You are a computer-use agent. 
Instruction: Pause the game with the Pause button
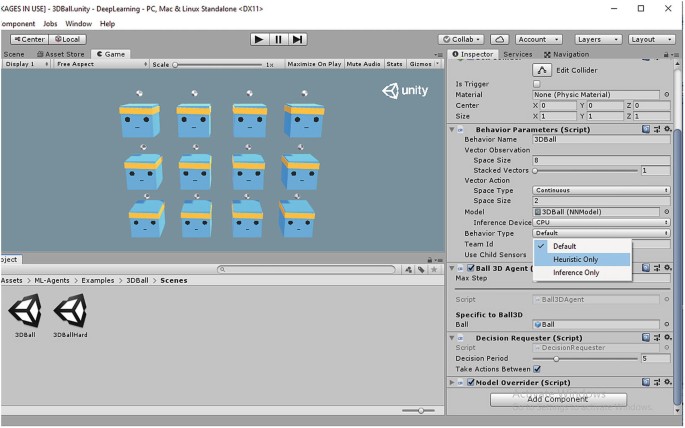coord(278,39)
